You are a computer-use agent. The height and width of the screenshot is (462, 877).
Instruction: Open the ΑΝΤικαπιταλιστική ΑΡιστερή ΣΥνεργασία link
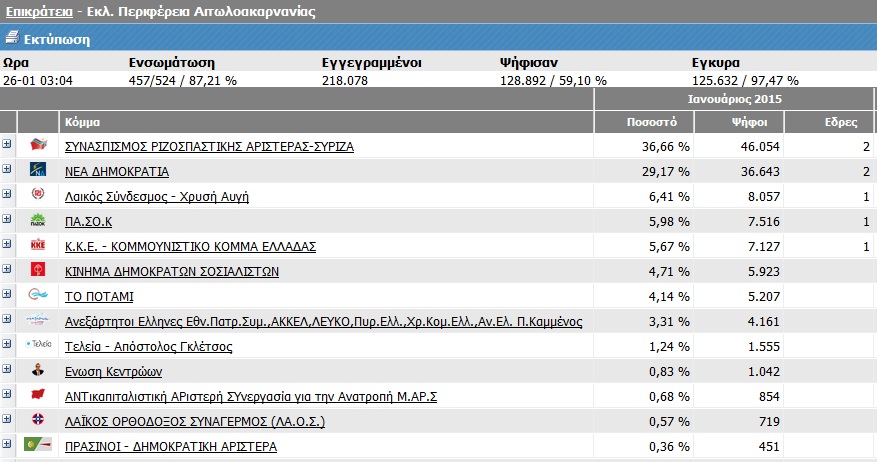251,397
